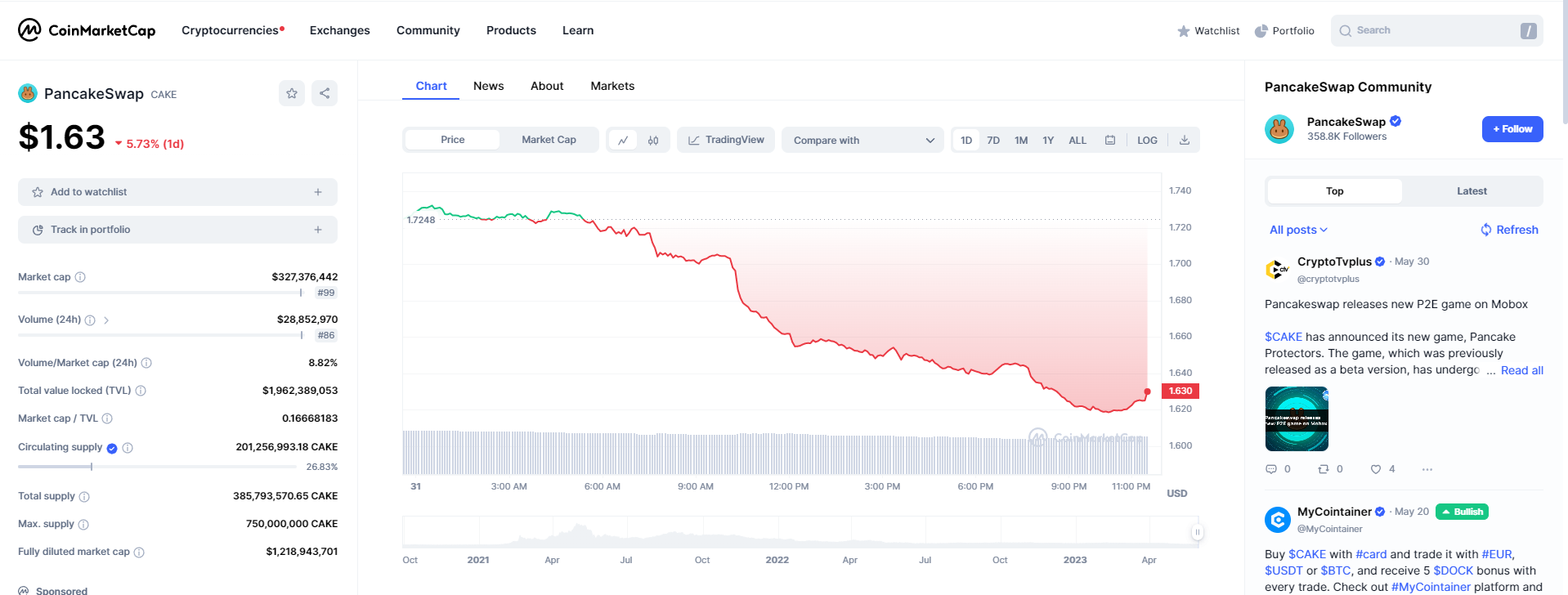Open more options on CryptoTvplus post

point(1427,469)
